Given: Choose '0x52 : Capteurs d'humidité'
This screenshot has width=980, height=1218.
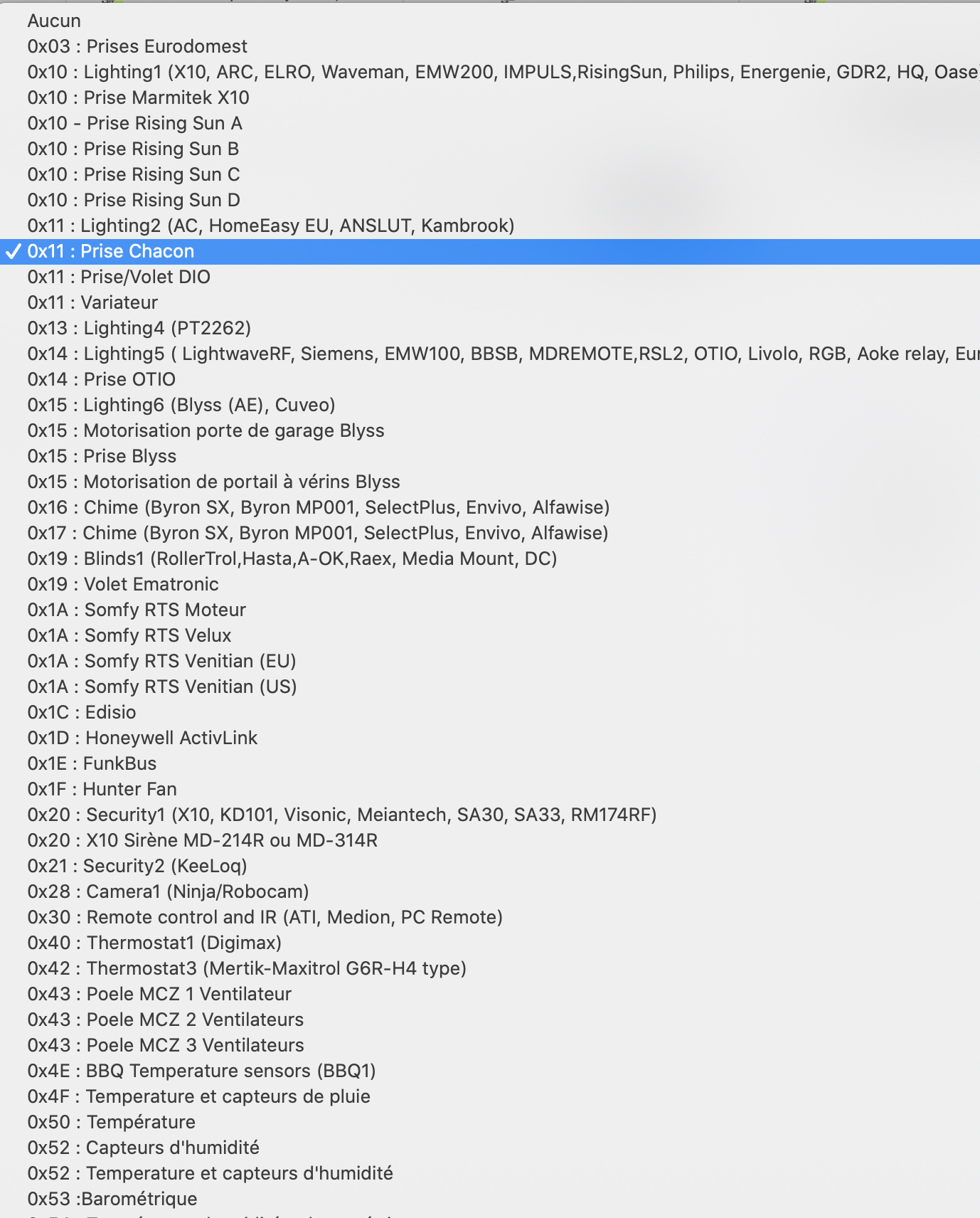Looking at the screenshot, I should click(490, 1148).
